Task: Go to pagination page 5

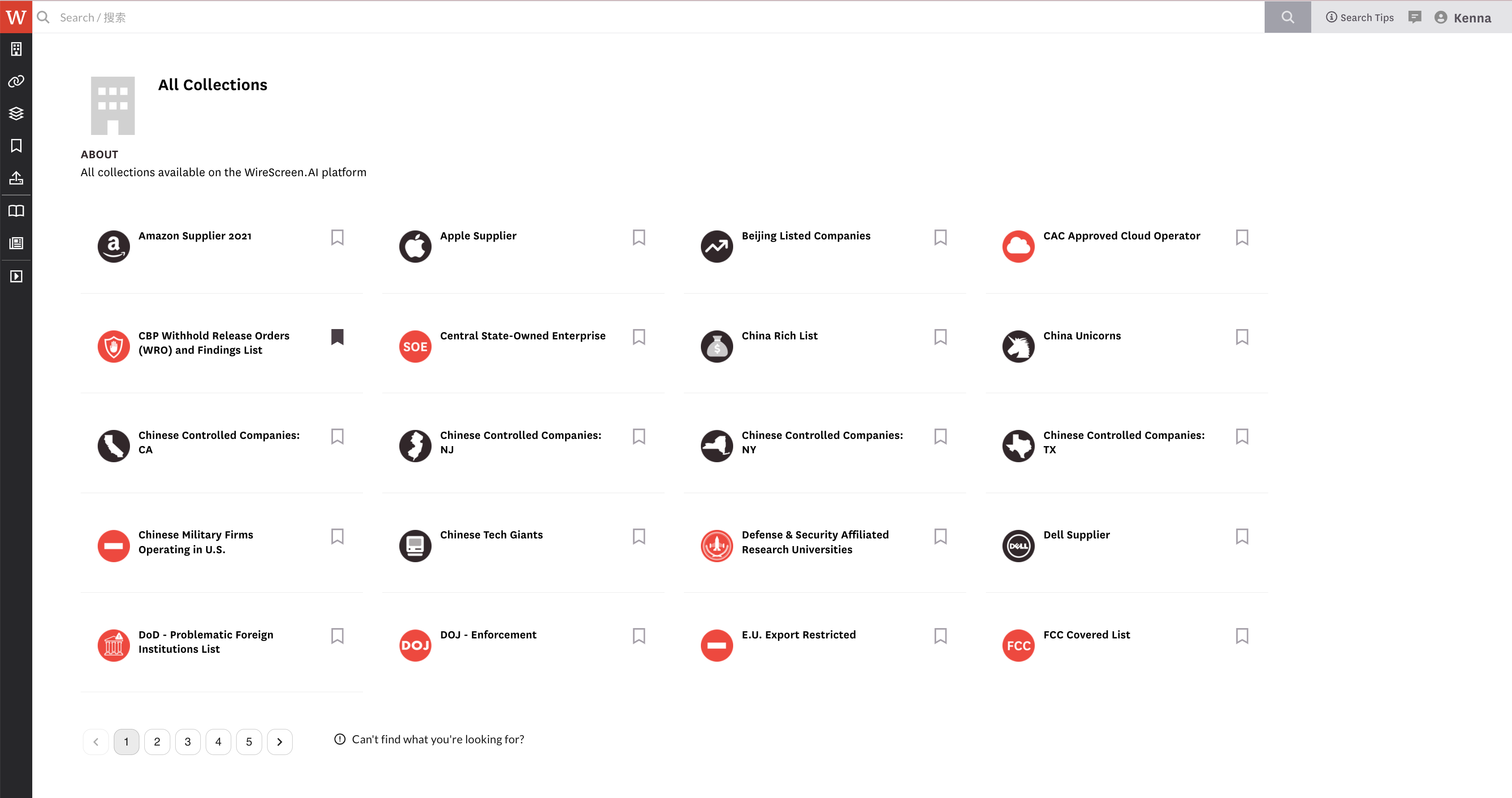Action: pyautogui.click(x=249, y=742)
